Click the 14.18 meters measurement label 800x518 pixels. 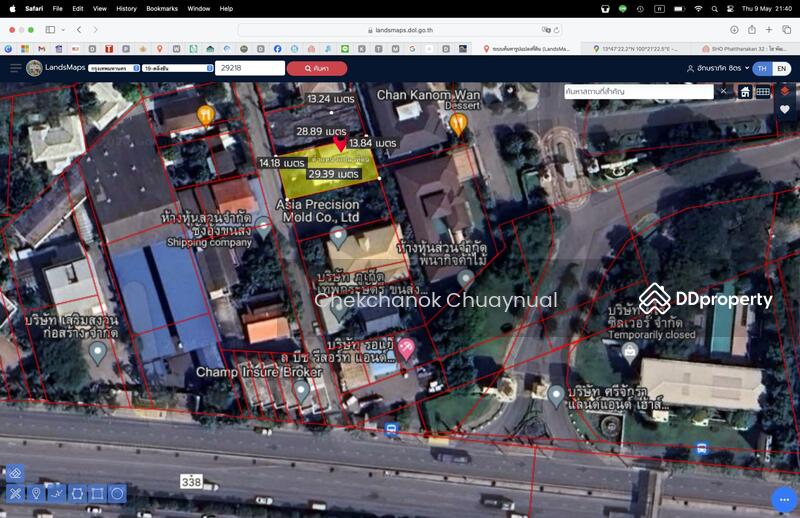point(282,163)
